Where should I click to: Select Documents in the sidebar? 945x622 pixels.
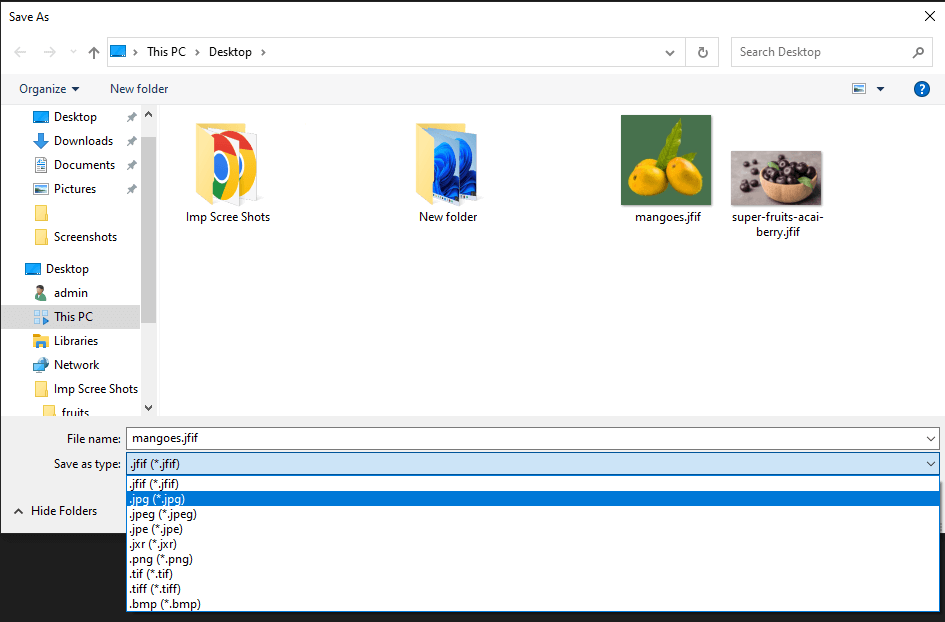pyautogui.click(x=84, y=165)
